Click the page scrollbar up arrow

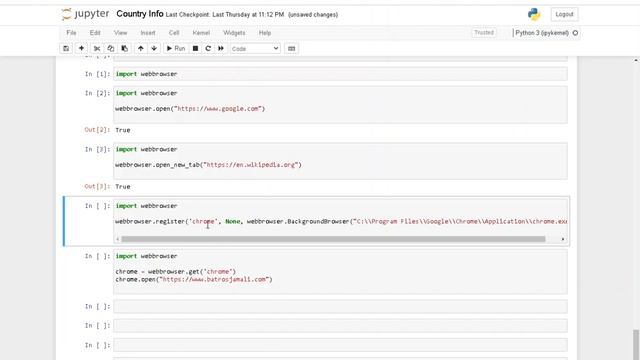click(x=636, y=60)
